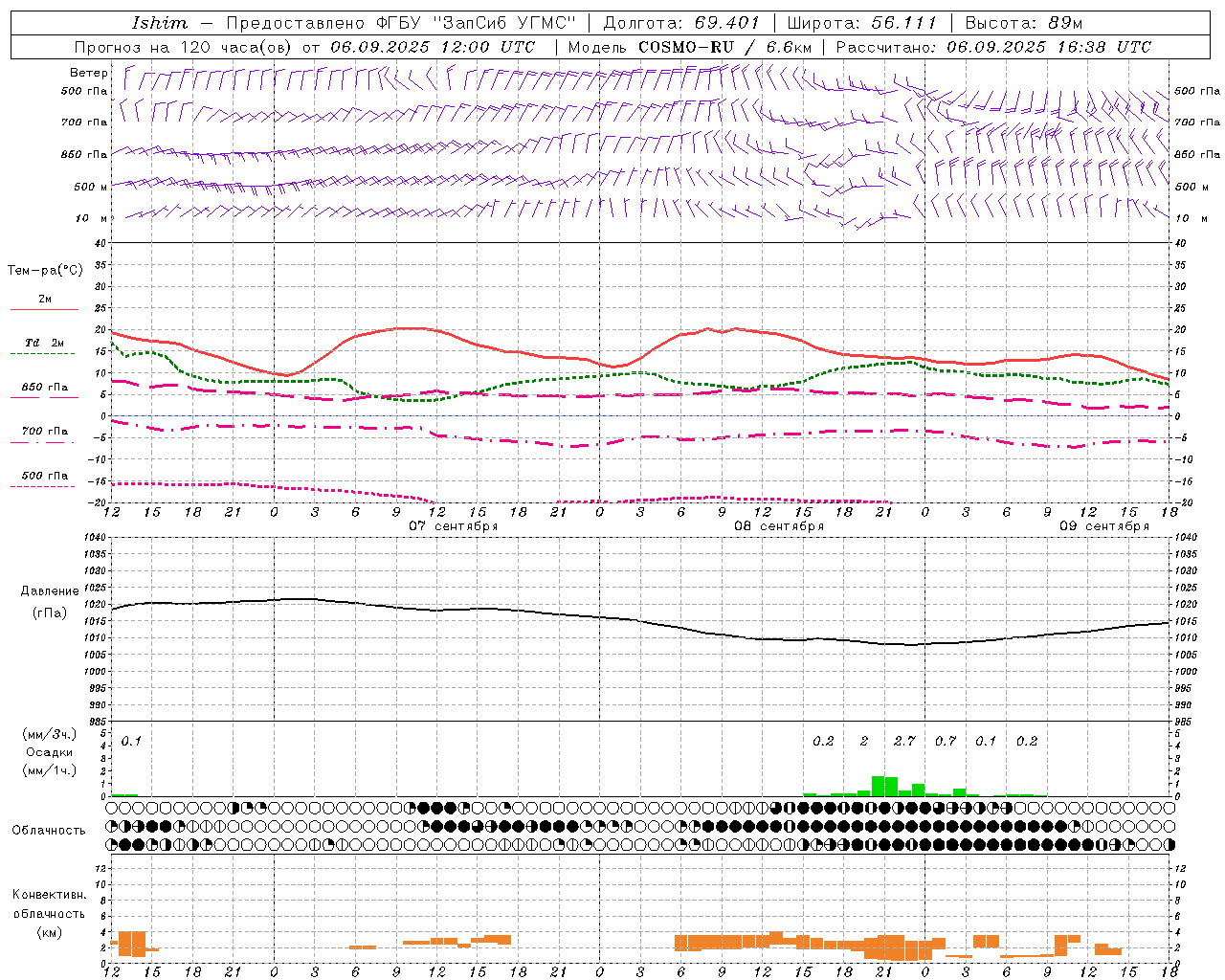Screen dimensions: 1225x980
Task: Click the Осадки precipitation label
Action: pyautogui.click(x=50, y=752)
